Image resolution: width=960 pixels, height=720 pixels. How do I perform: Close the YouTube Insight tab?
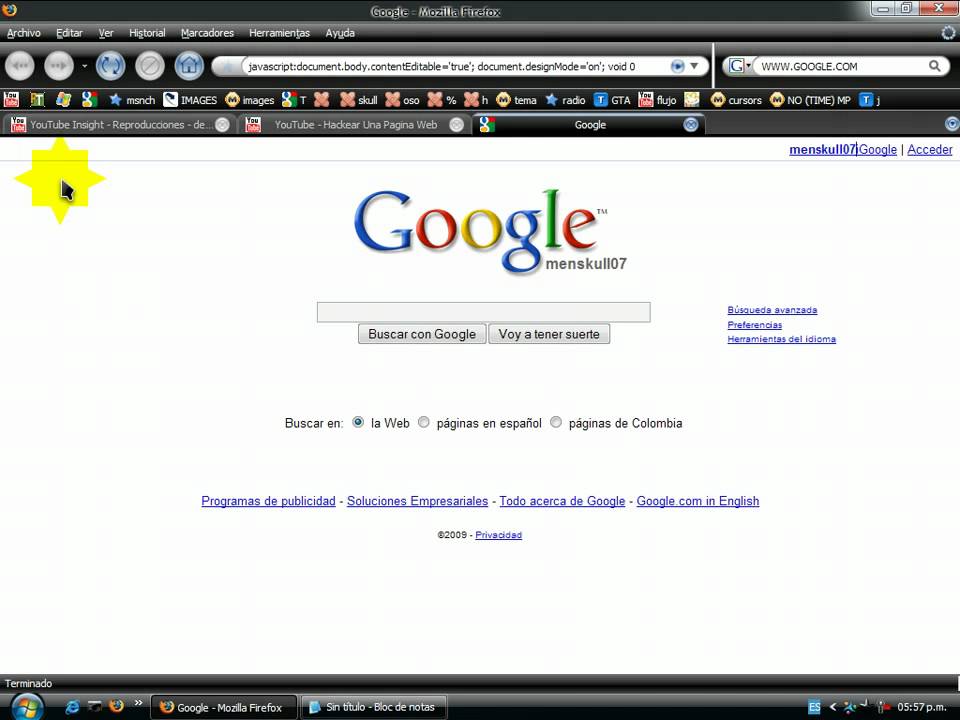tap(223, 125)
